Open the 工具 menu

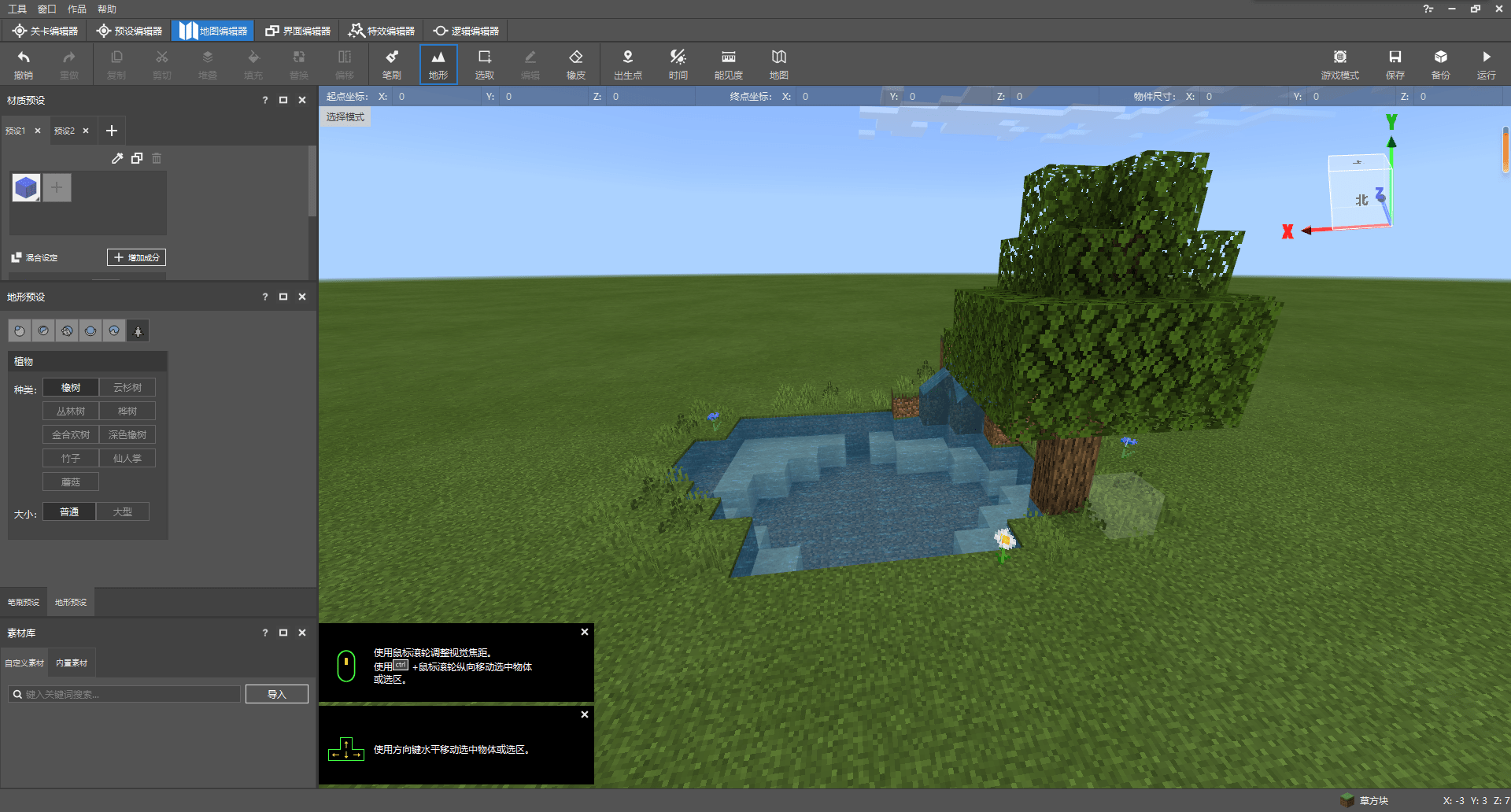click(17, 9)
